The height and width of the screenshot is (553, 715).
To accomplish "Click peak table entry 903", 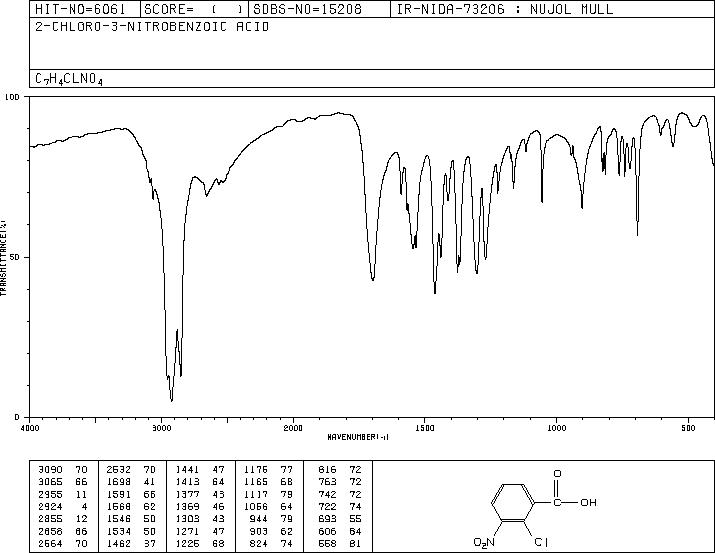I will tap(259, 532).
